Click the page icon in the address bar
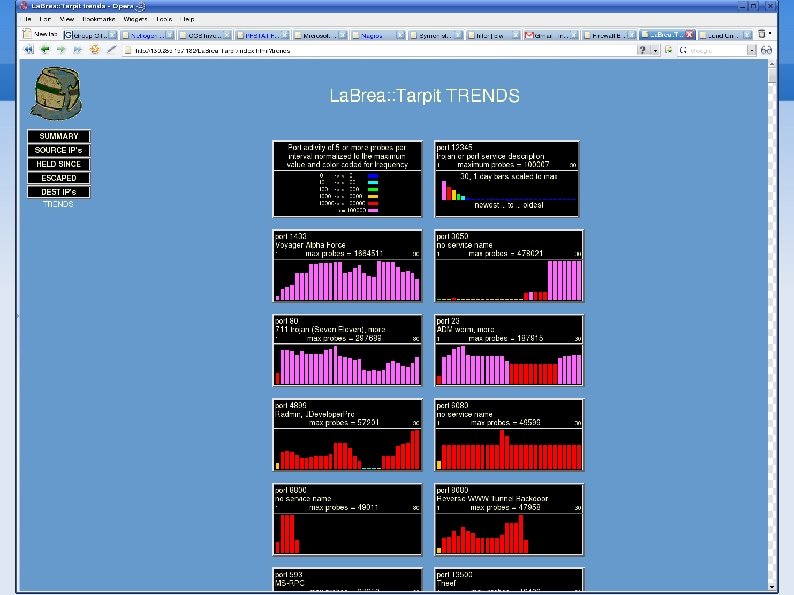Image resolution: width=794 pixels, height=595 pixels. [128, 50]
